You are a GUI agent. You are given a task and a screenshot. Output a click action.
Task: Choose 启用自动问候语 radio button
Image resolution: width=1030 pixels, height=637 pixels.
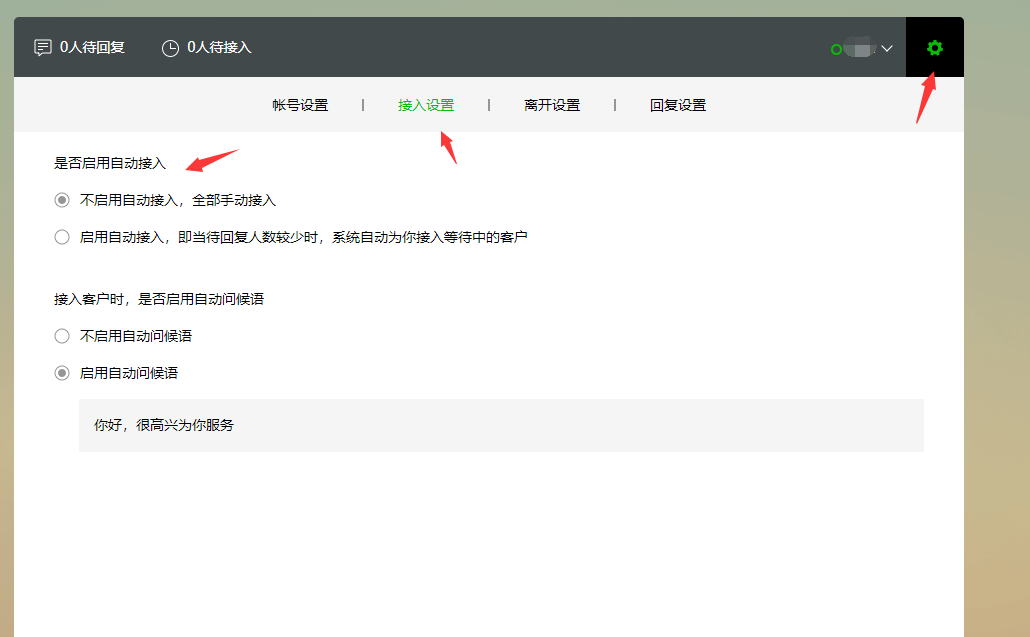click(x=62, y=373)
